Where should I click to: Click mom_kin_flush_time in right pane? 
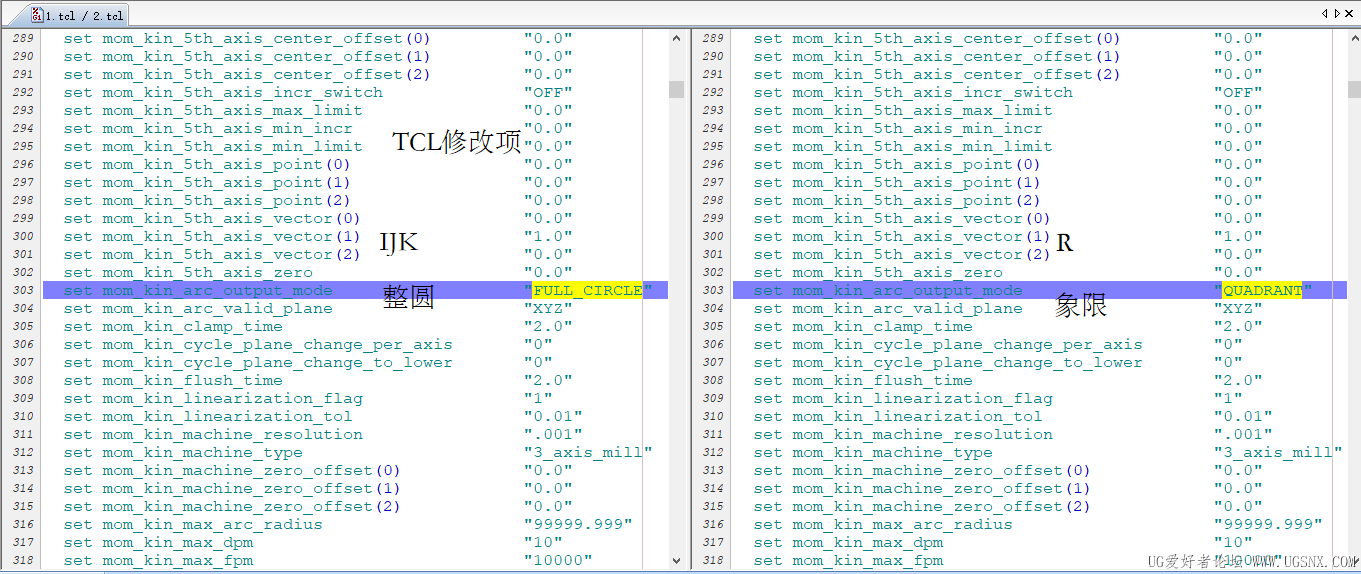coord(882,381)
